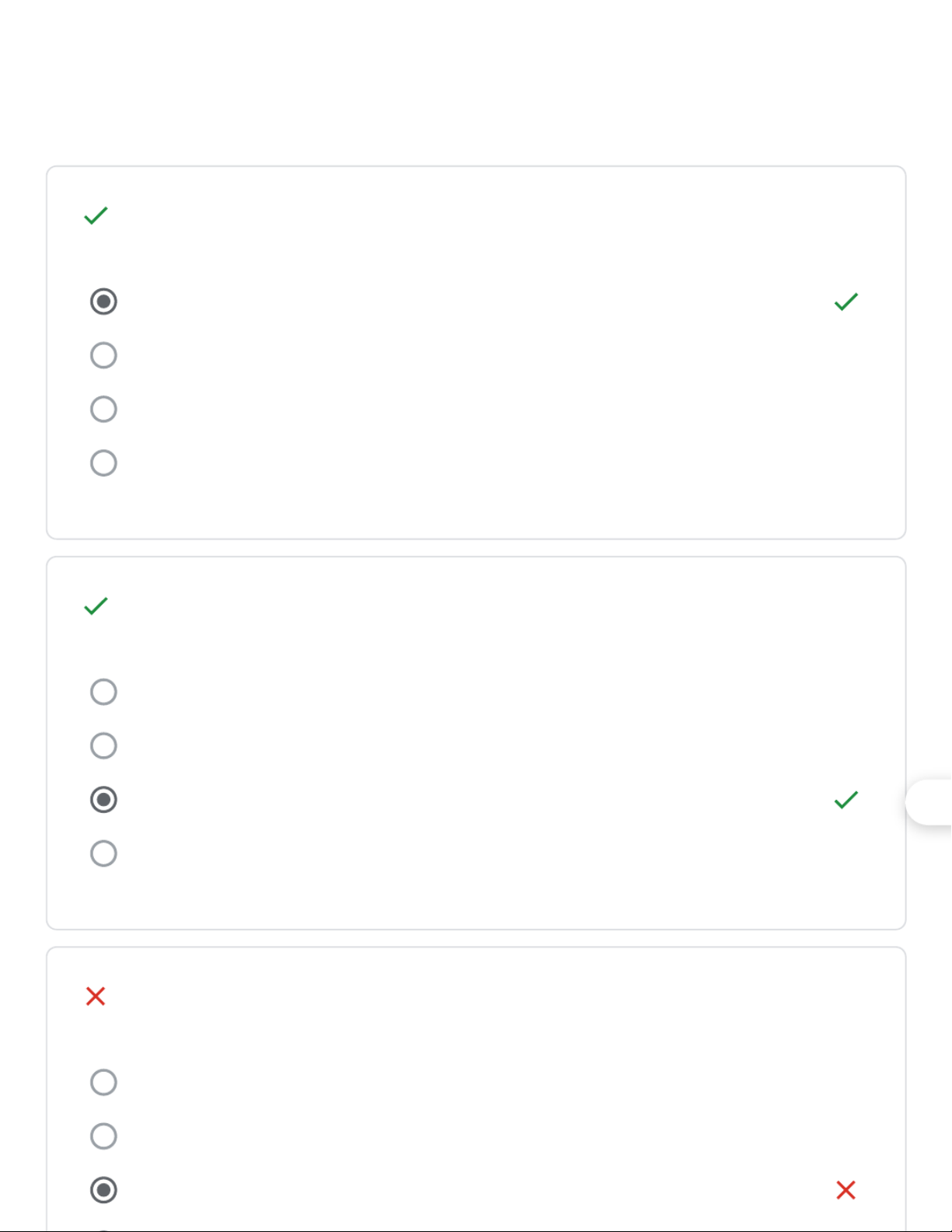This screenshot has height=1232, width=952.
Task: Choose the first radio option in third question
Action: point(103,1082)
